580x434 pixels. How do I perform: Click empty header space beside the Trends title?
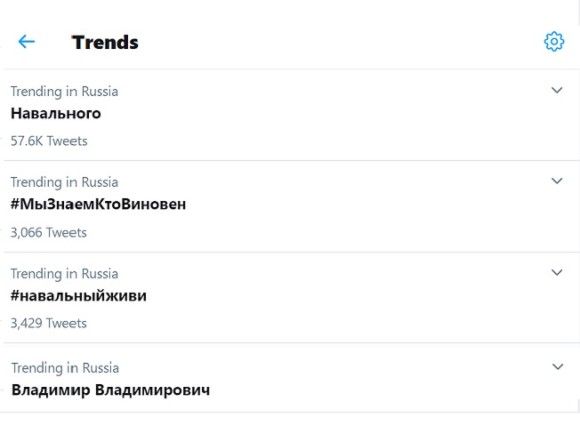pos(333,42)
